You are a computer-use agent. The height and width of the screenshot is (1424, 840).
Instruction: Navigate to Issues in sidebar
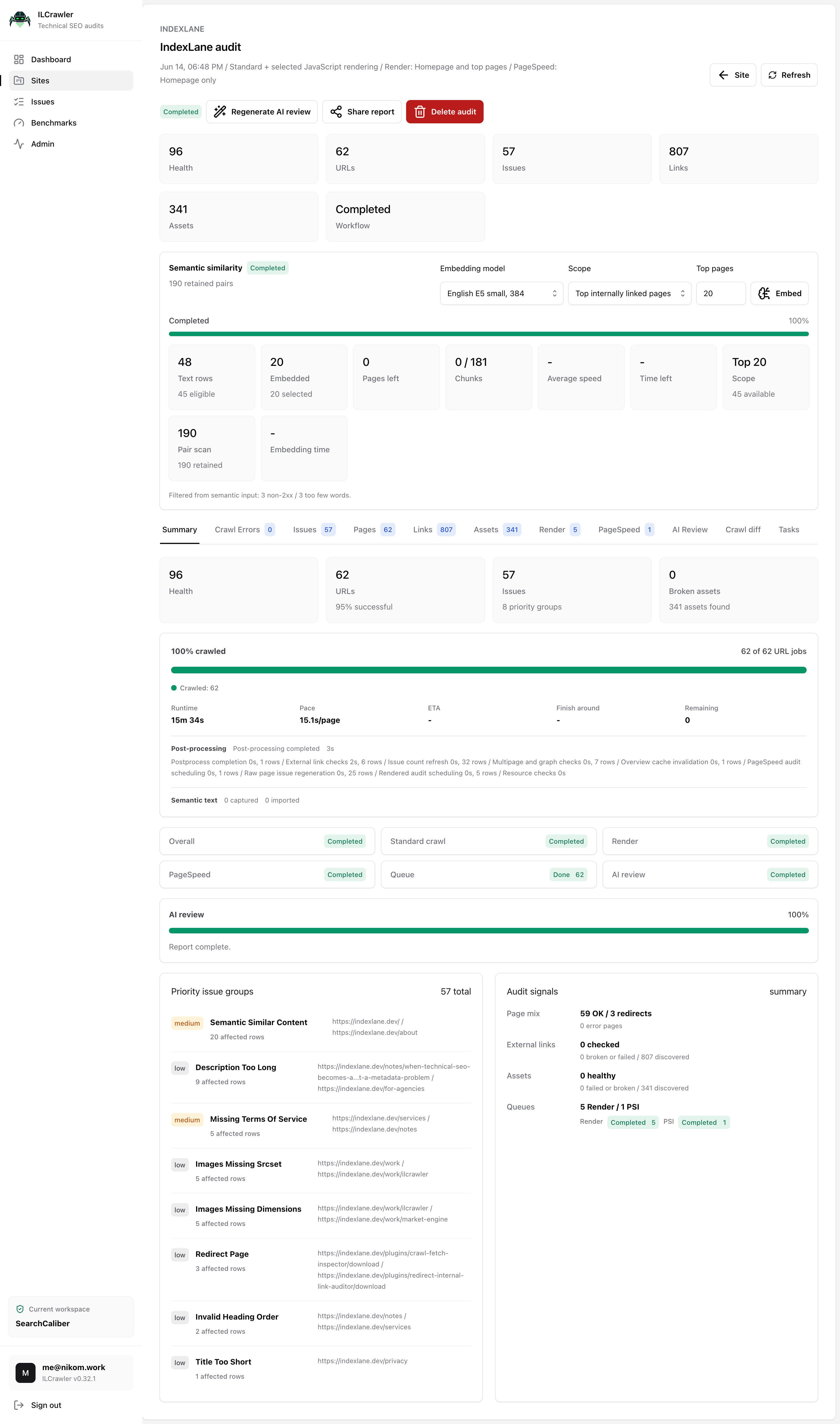(71, 102)
